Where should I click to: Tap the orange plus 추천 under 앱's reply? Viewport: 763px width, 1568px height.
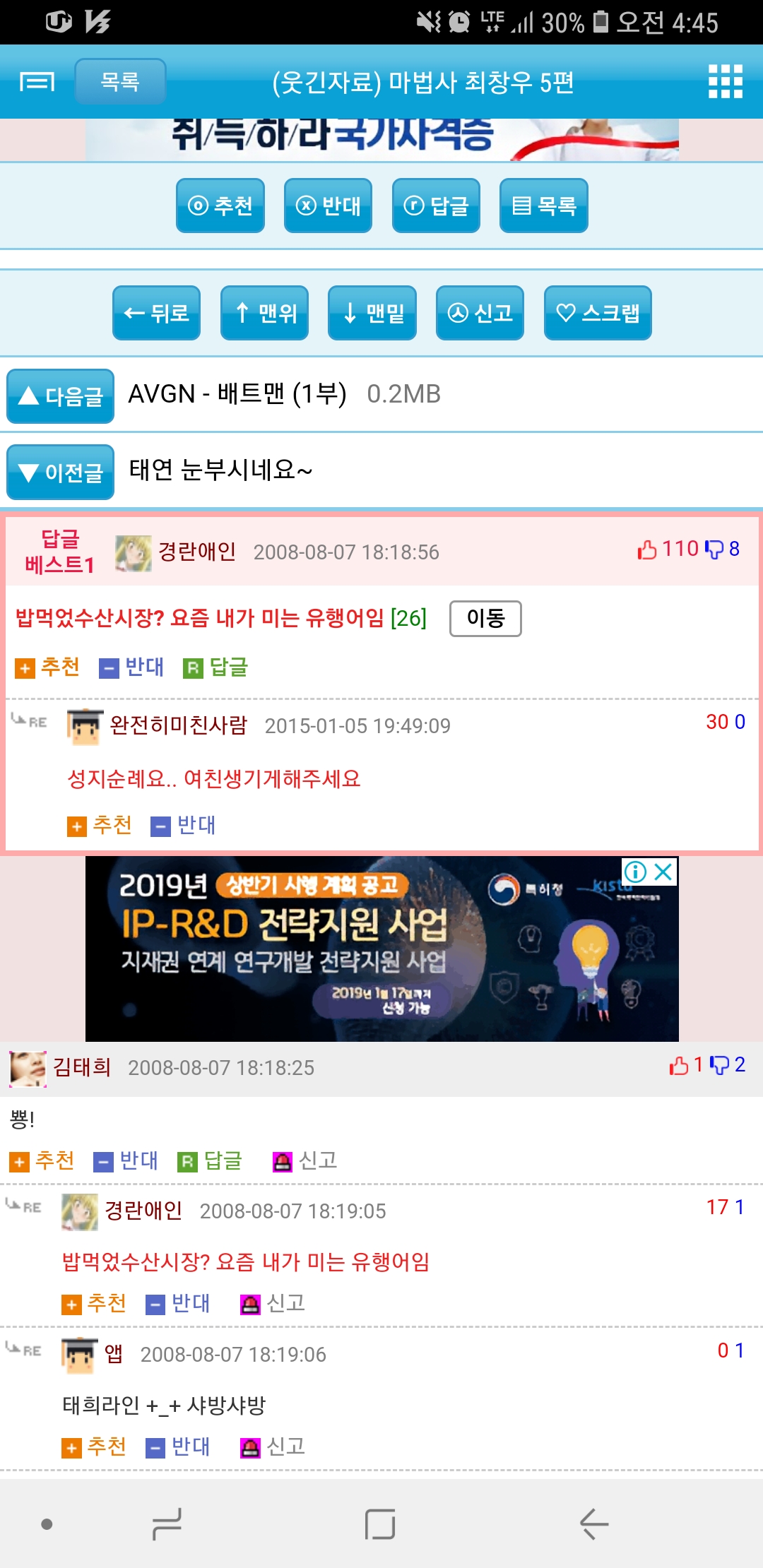coord(71,1448)
